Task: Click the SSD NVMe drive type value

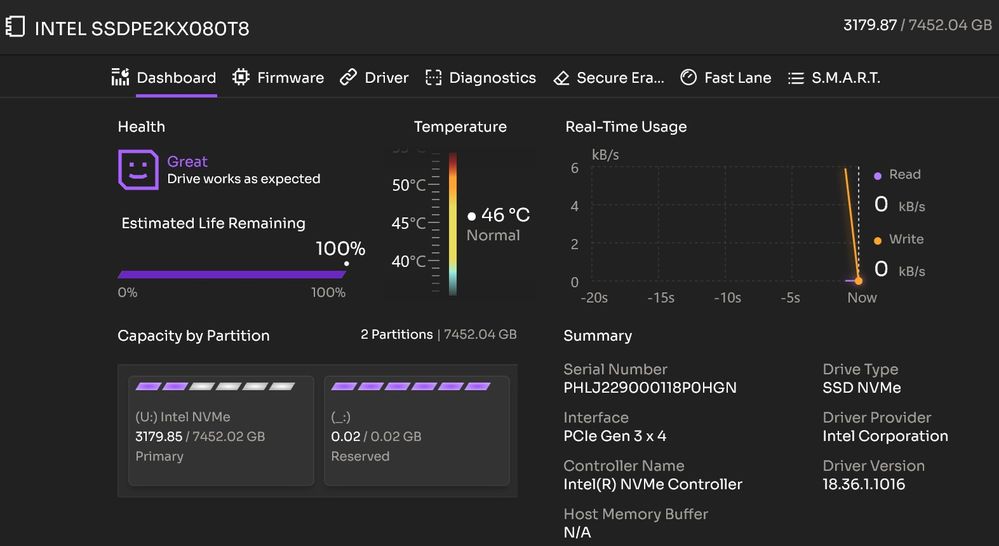Action: click(861, 387)
